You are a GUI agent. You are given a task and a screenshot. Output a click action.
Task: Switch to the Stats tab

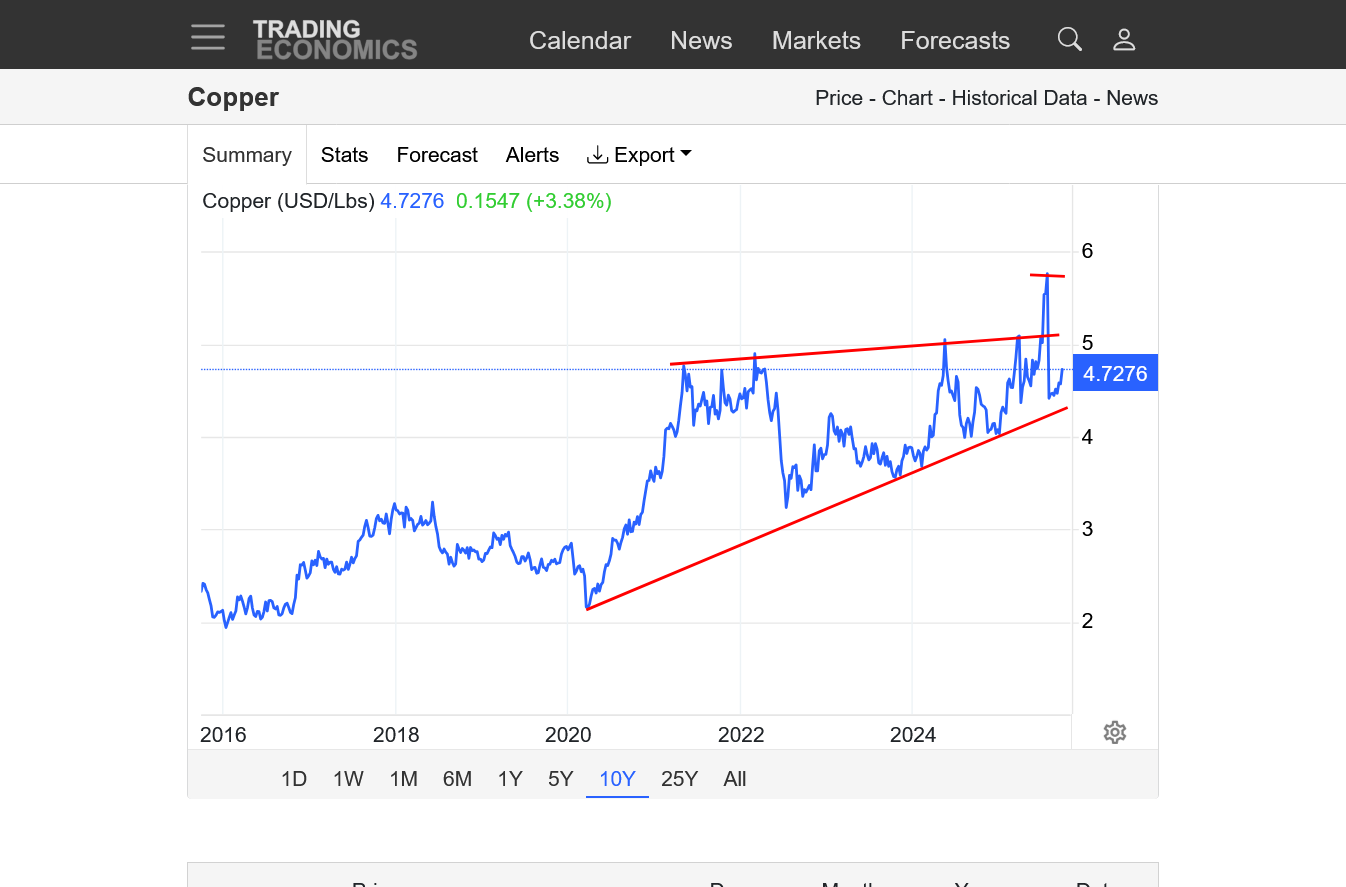pyautogui.click(x=344, y=155)
